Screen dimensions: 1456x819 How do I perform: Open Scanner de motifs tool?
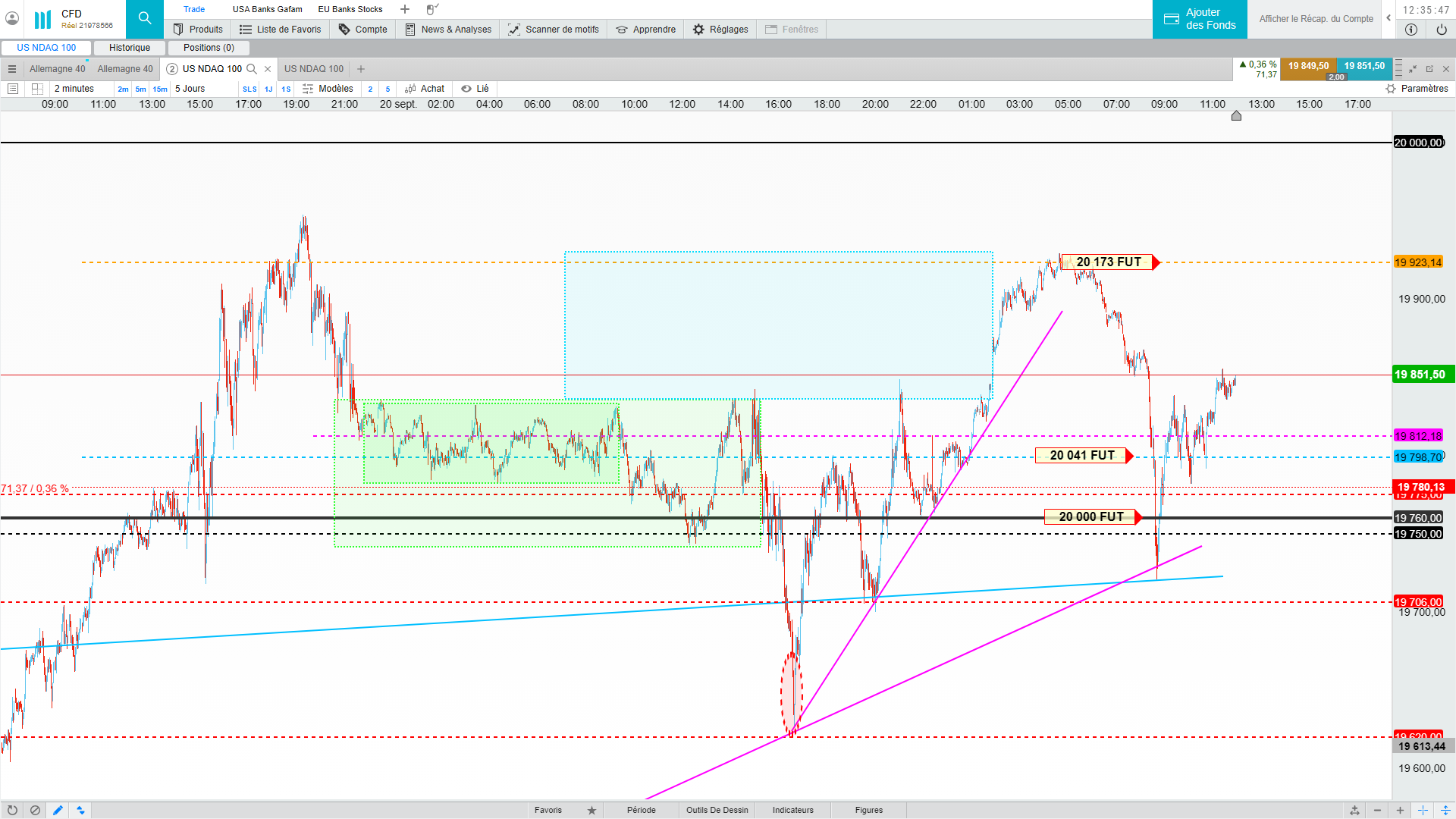[x=554, y=30]
